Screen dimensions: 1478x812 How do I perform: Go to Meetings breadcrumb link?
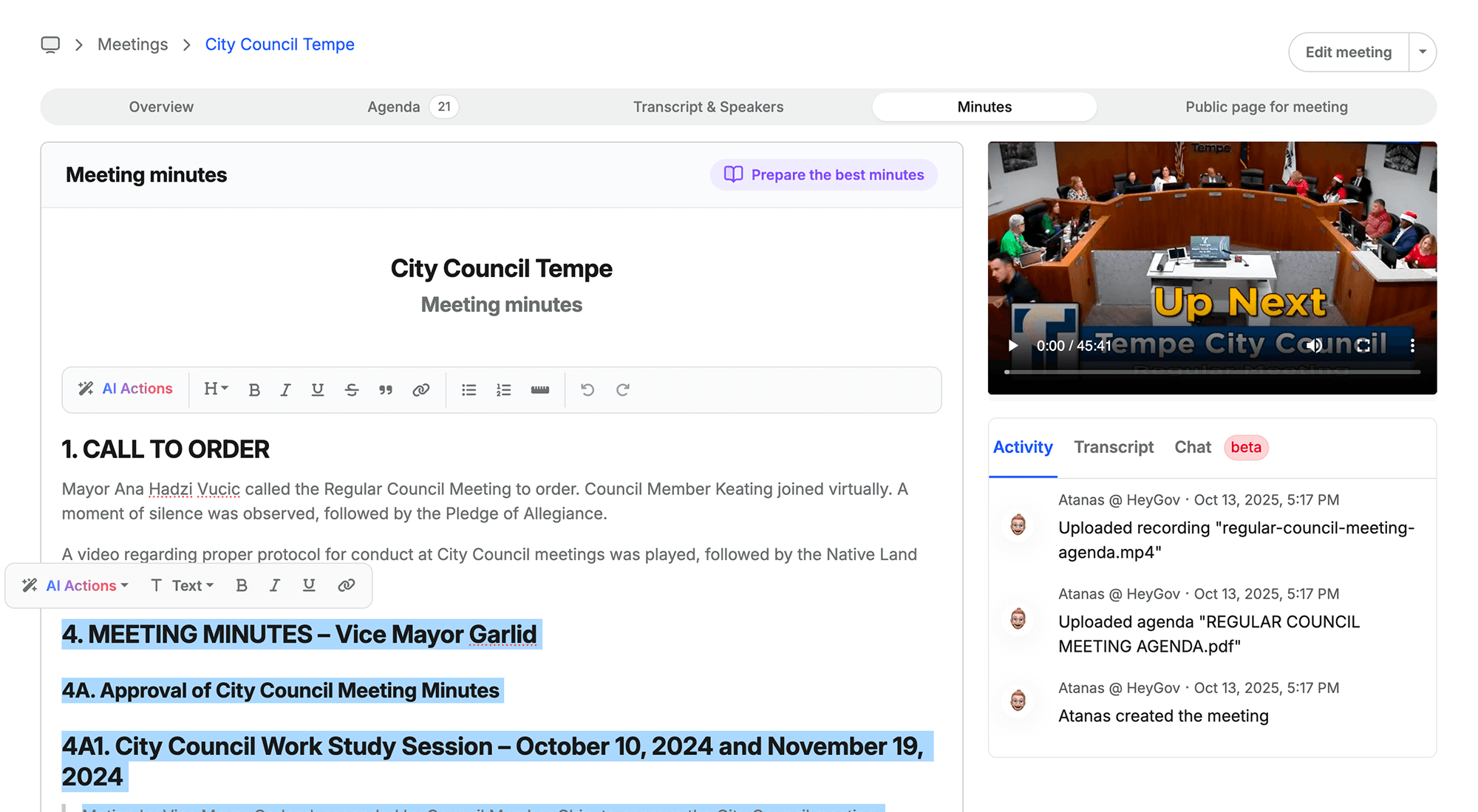[x=132, y=44]
